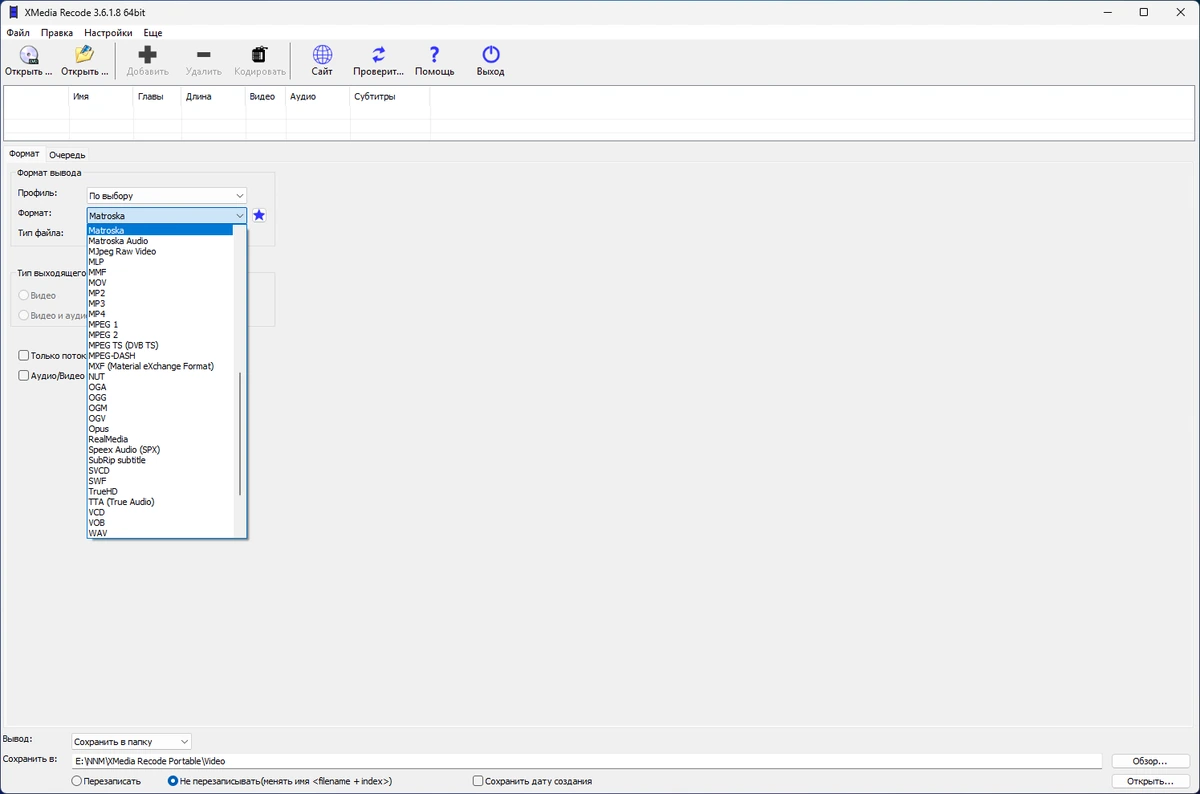This screenshot has height=794, width=1200.
Task: Select WAV in format list
Action: point(160,533)
